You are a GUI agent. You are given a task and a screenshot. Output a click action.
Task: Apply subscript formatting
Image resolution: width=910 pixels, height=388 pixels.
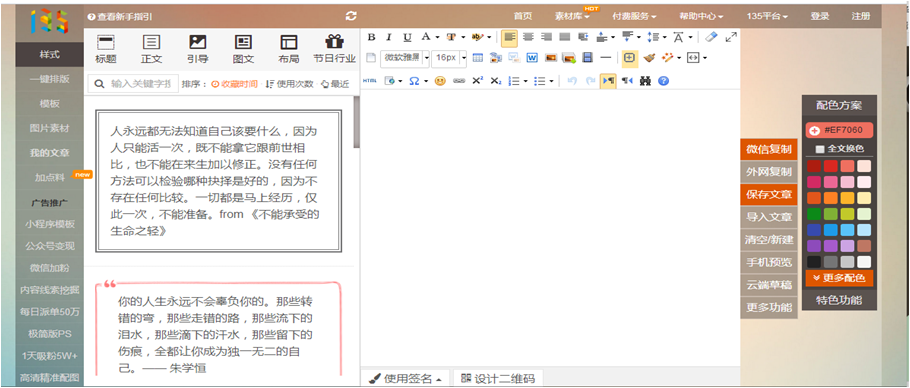pyautogui.click(x=495, y=81)
